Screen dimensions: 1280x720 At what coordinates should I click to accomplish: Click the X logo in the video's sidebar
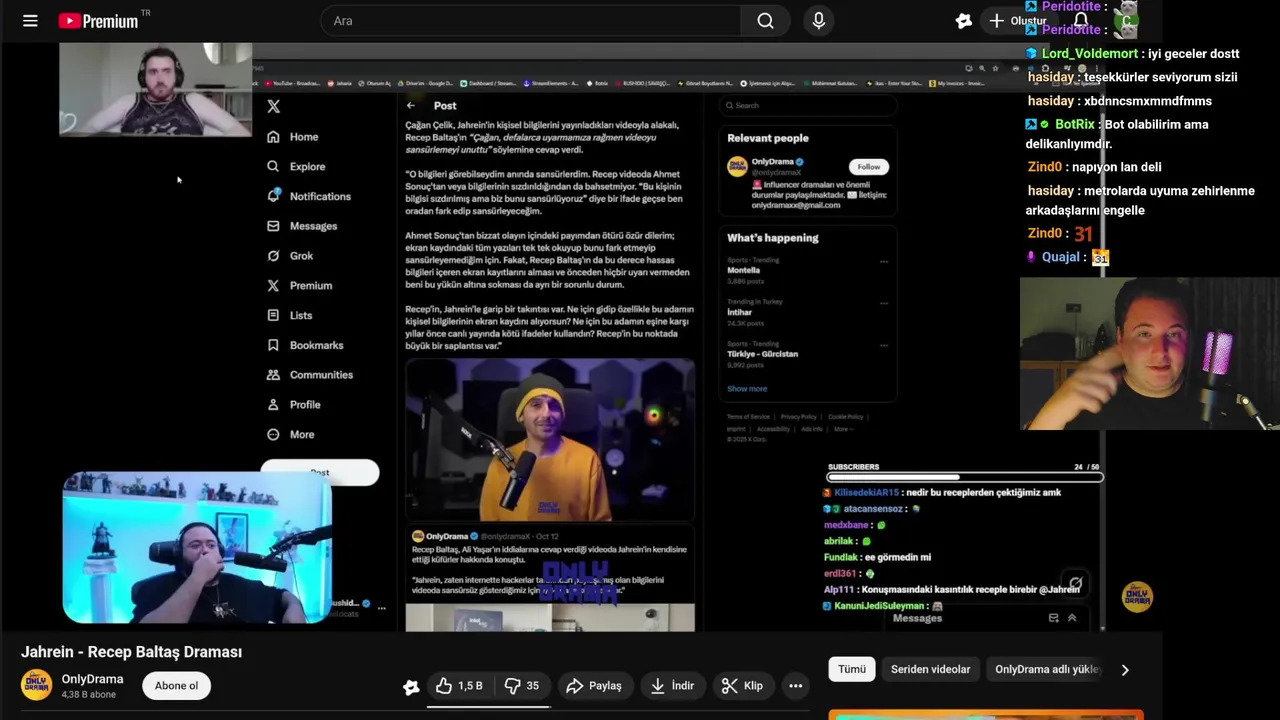[273, 106]
